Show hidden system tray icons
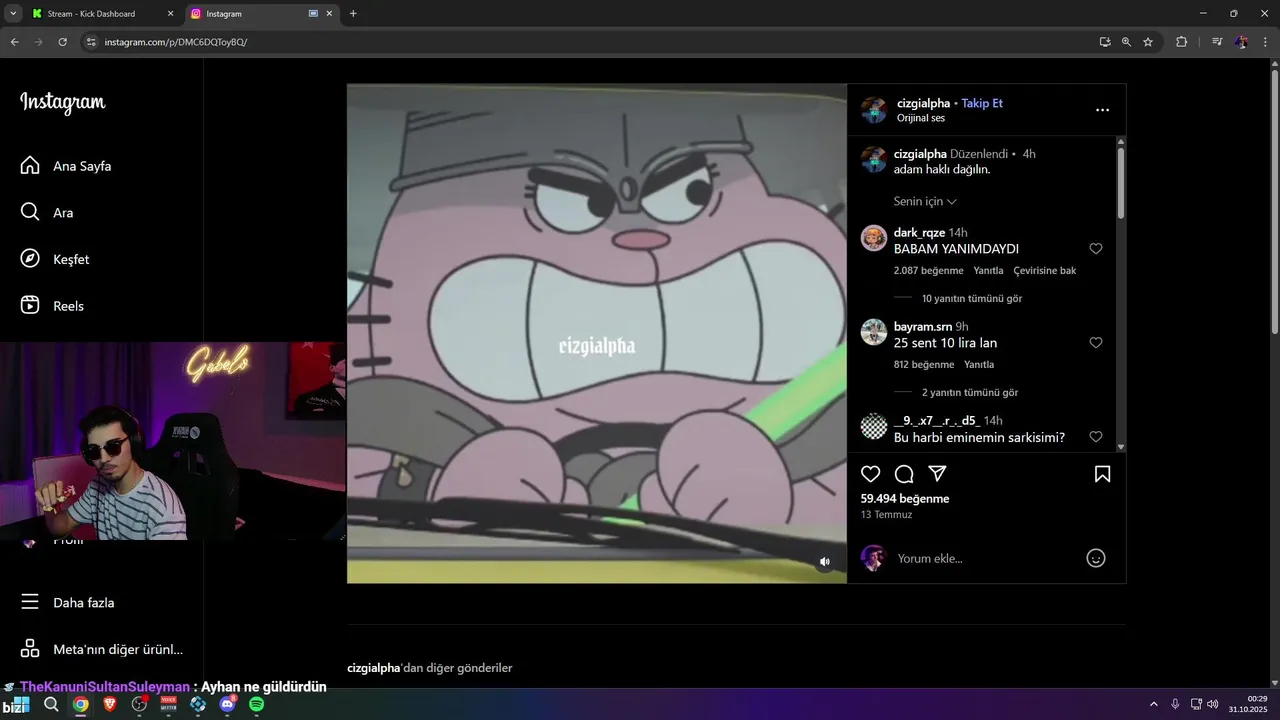 click(1153, 704)
